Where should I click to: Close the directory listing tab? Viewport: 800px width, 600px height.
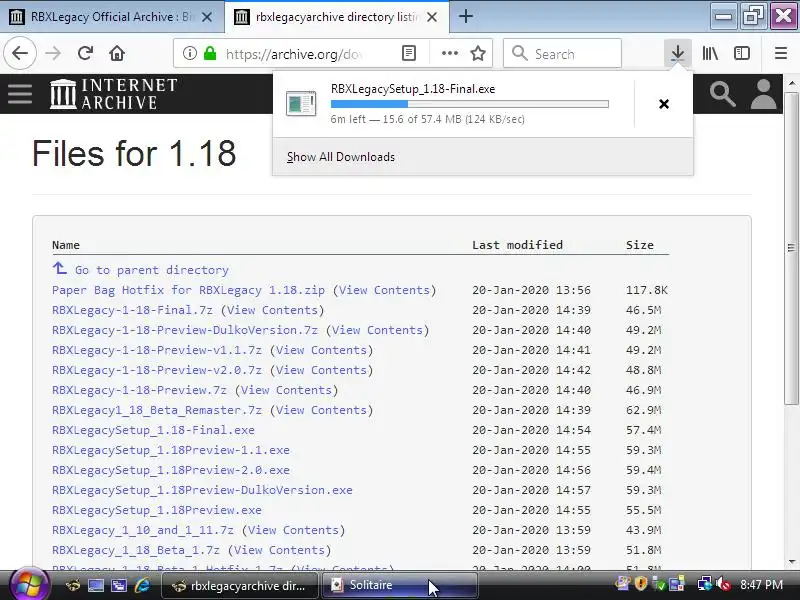click(x=432, y=17)
